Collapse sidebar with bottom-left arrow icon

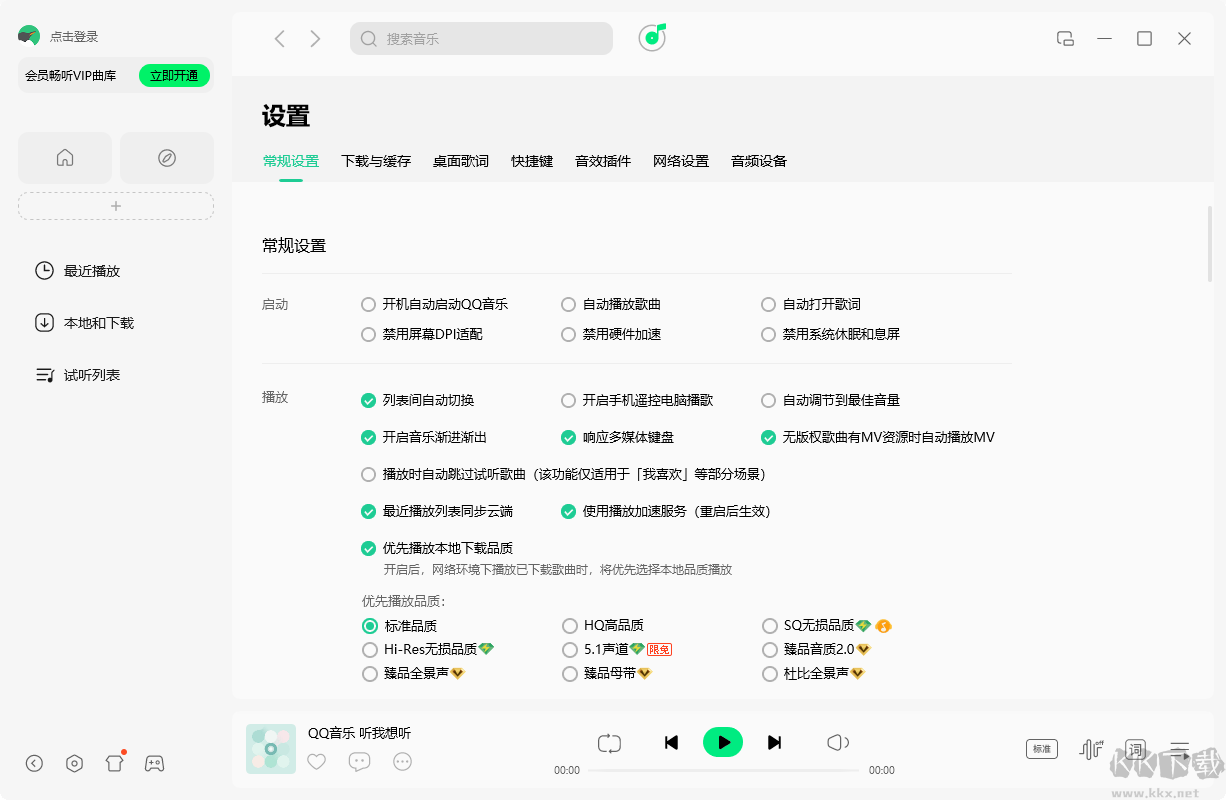[35, 763]
